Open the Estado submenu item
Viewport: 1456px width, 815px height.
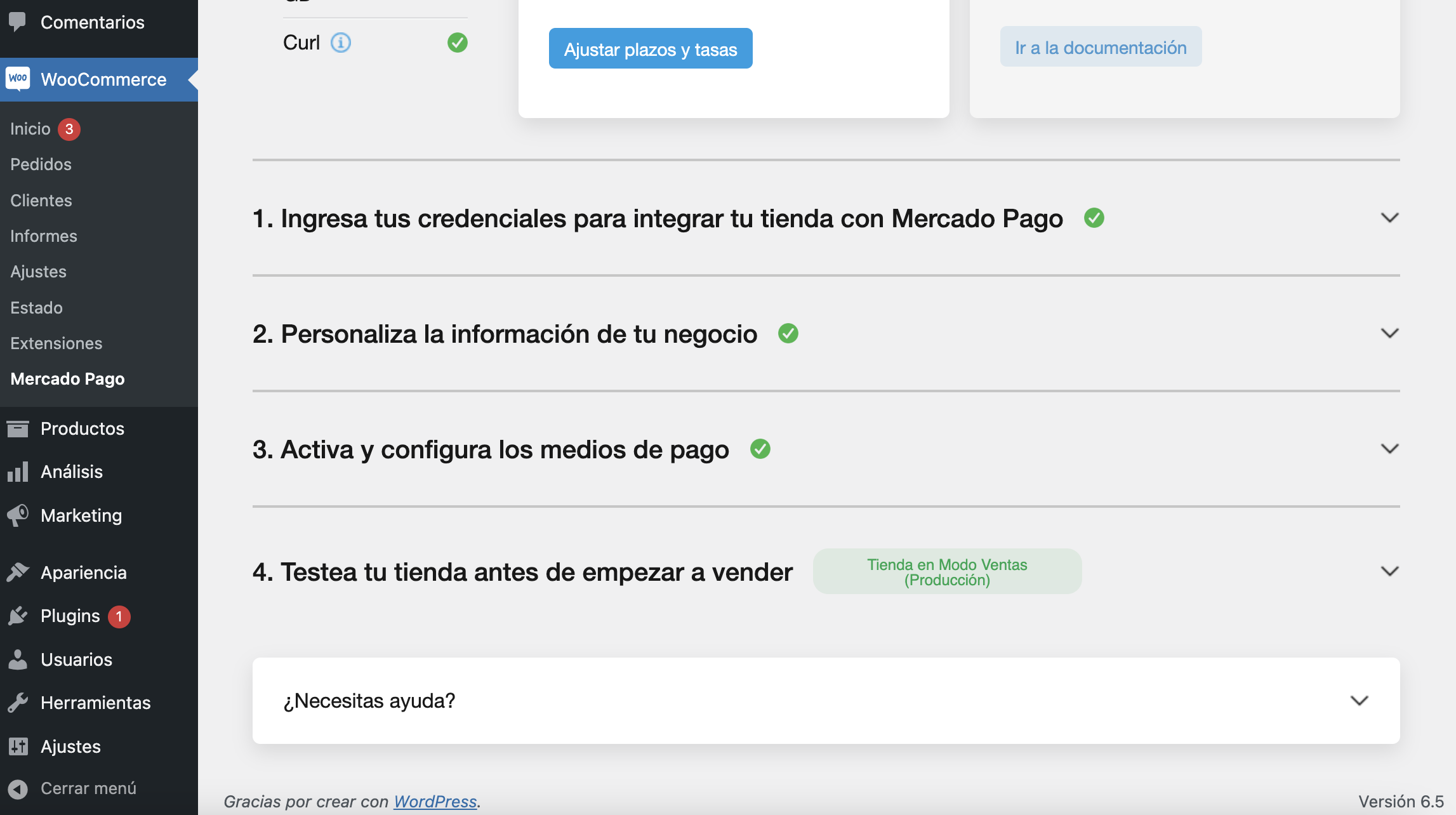(x=36, y=308)
